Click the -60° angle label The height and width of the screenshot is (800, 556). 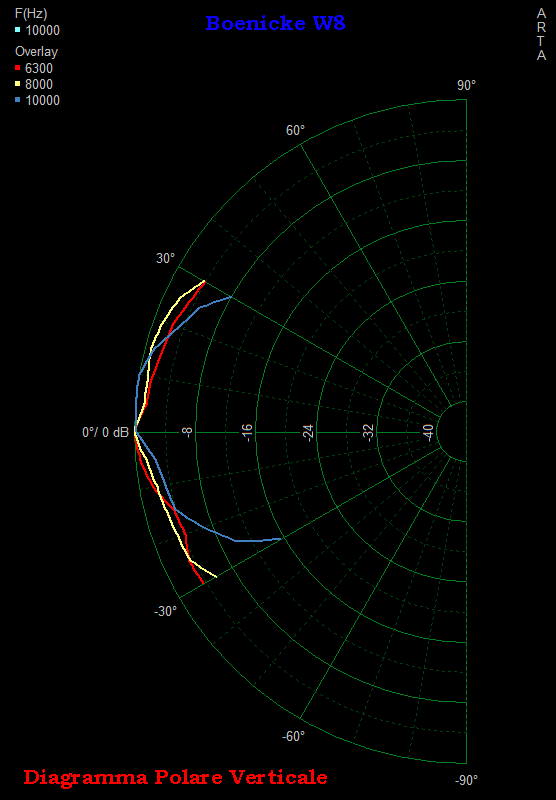click(x=293, y=736)
